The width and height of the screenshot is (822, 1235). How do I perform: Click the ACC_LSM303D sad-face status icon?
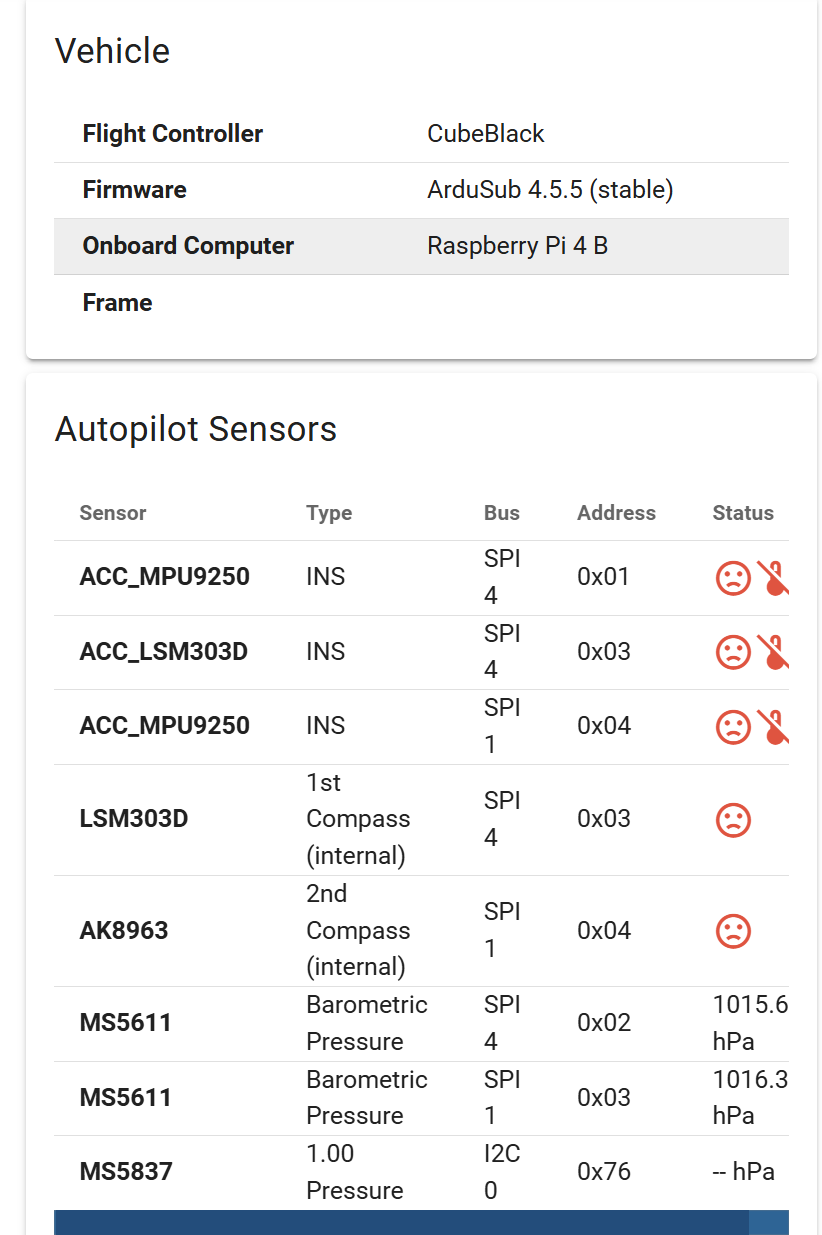(x=733, y=652)
